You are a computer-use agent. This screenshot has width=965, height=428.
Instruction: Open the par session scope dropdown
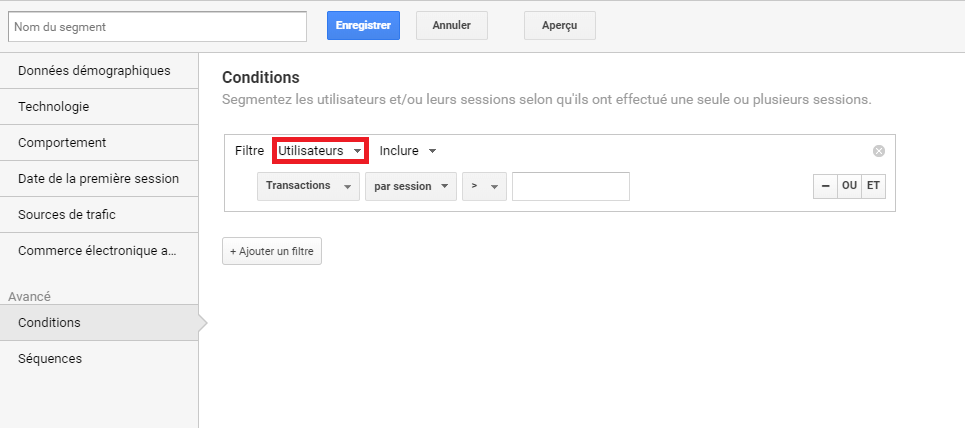pyautogui.click(x=411, y=186)
